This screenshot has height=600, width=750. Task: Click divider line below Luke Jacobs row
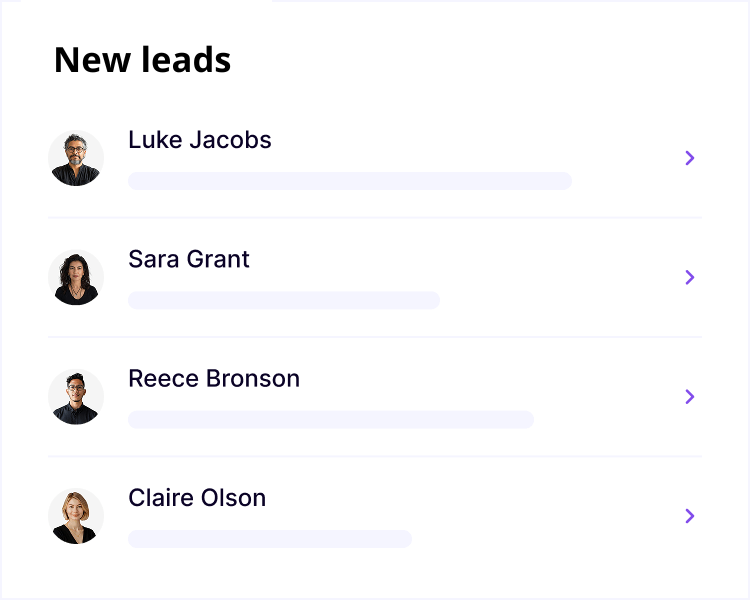tap(375, 217)
